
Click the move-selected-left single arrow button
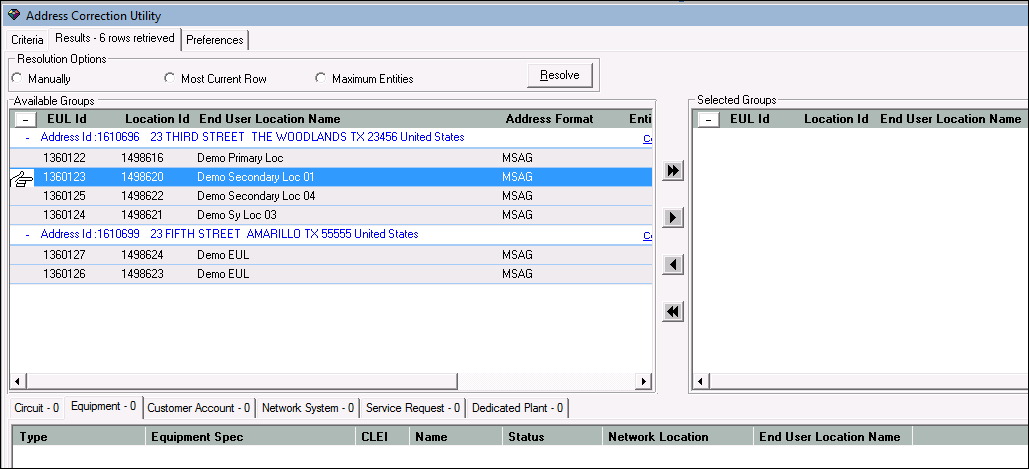click(673, 265)
